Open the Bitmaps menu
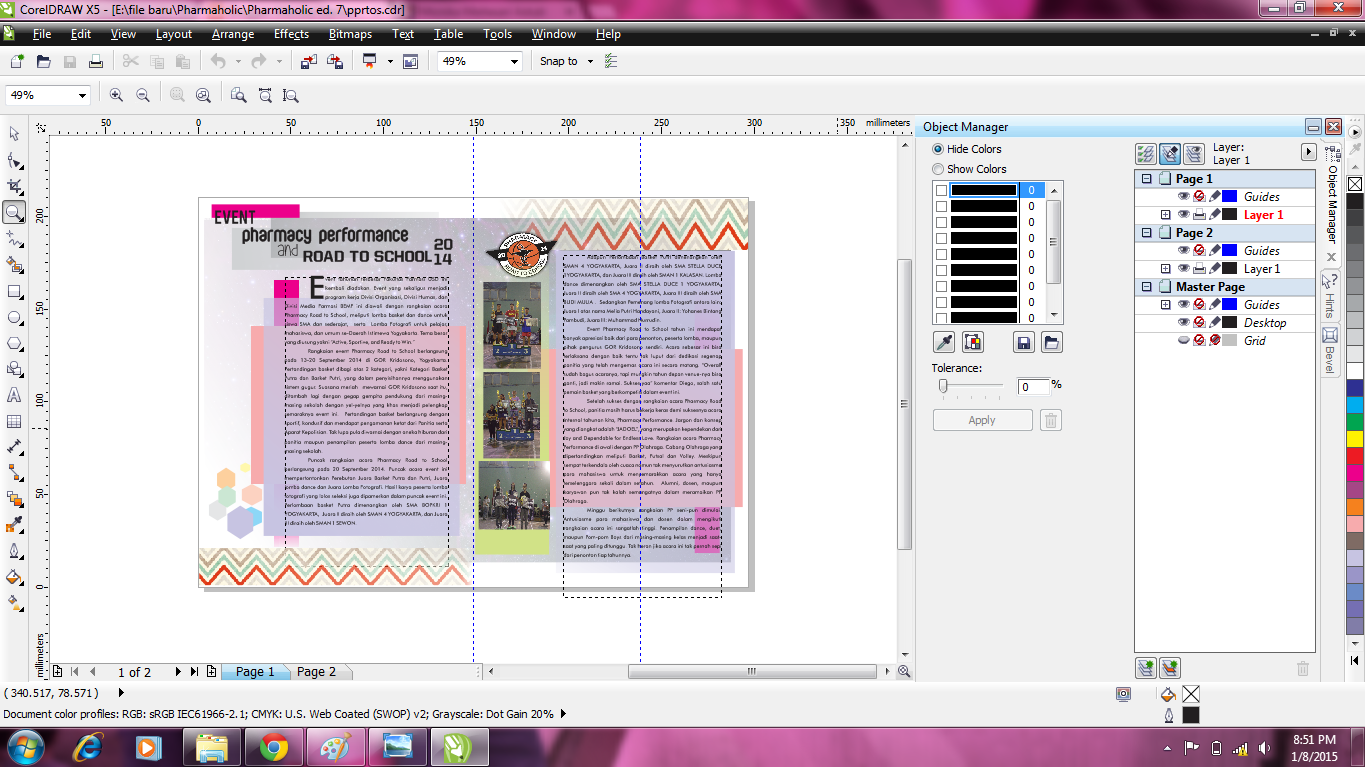1365x769 pixels. pyautogui.click(x=350, y=34)
